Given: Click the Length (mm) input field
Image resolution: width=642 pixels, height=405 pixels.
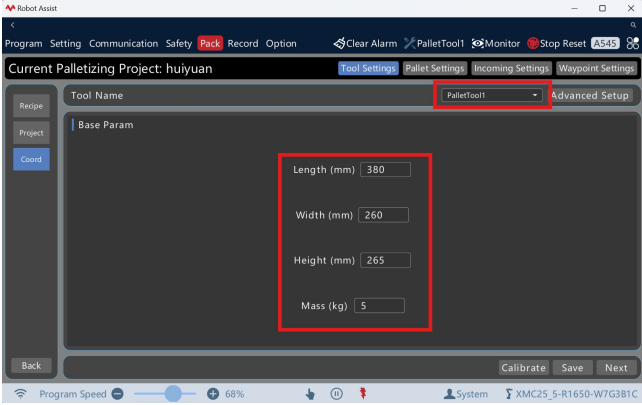Looking at the screenshot, I should [x=385, y=170].
